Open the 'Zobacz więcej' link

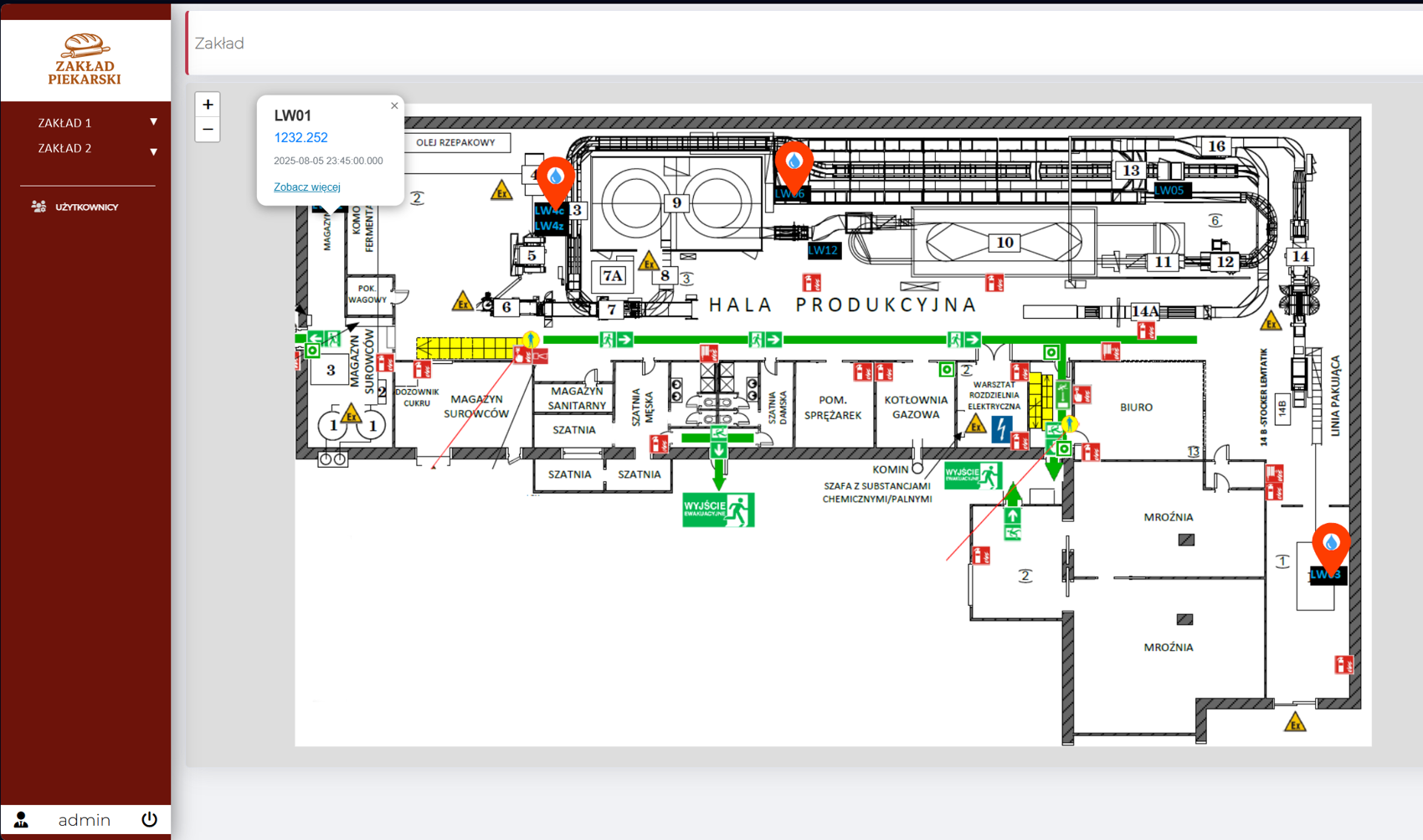tap(306, 187)
